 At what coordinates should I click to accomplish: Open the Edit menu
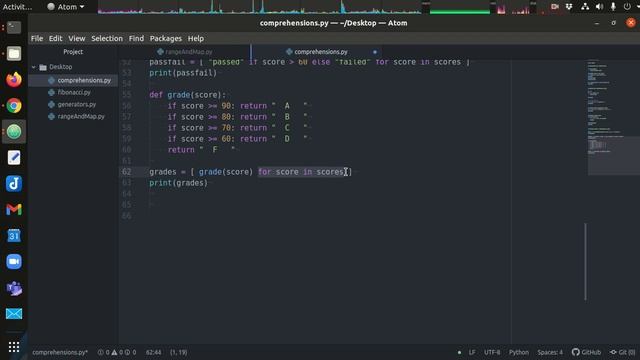(x=55, y=38)
